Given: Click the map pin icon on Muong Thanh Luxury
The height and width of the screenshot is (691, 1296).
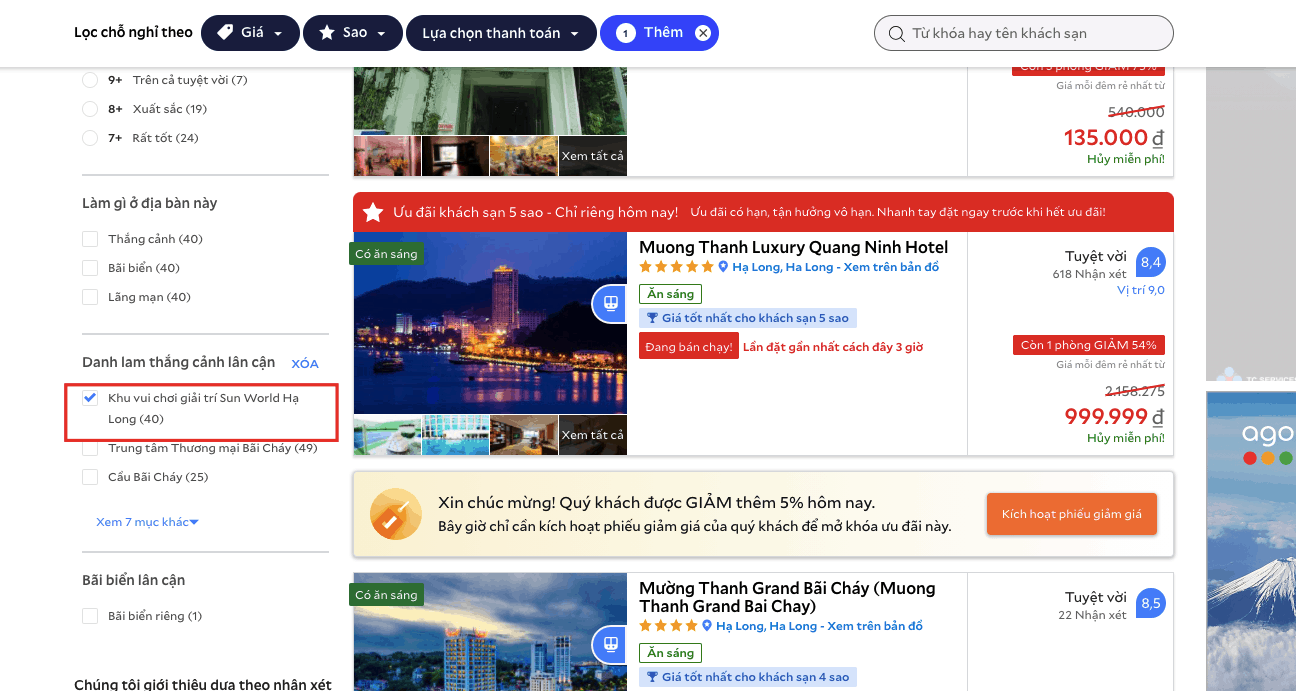Looking at the screenshot, I should pyautogui.click(x=723, y=267).
